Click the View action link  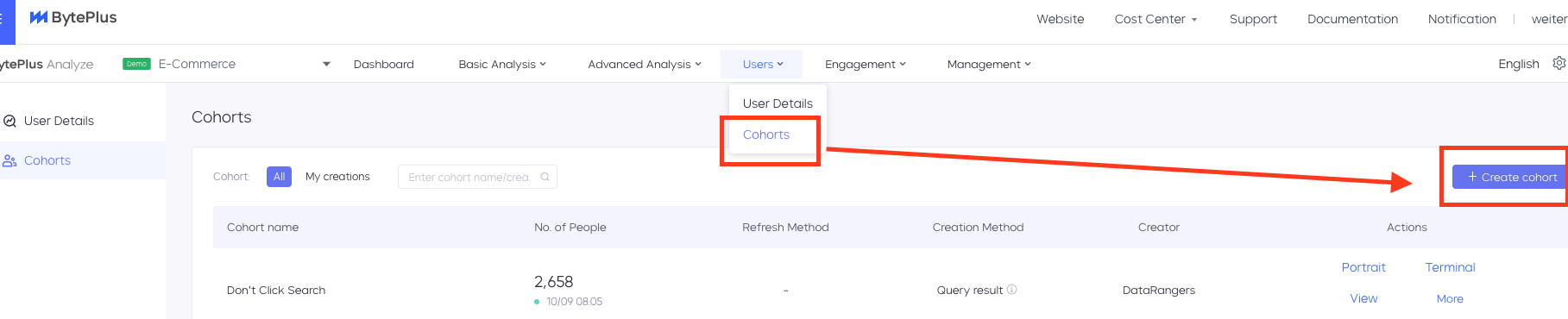click(x=1363, y=299)
